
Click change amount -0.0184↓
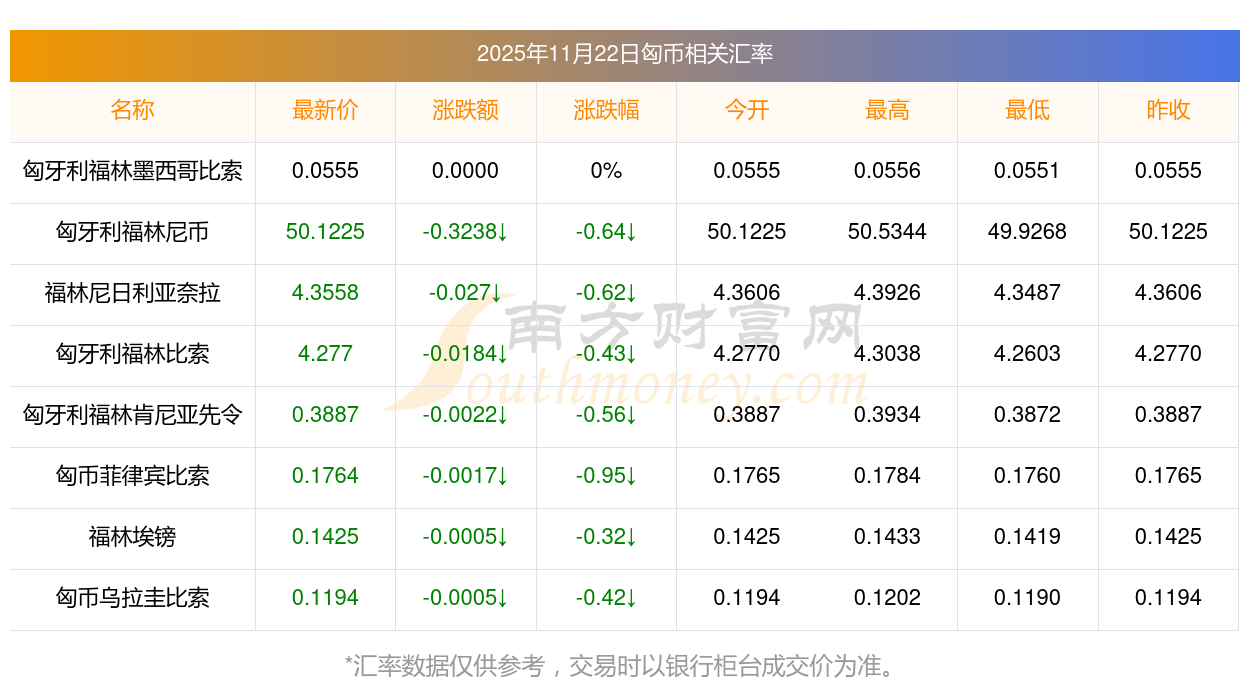466,354
